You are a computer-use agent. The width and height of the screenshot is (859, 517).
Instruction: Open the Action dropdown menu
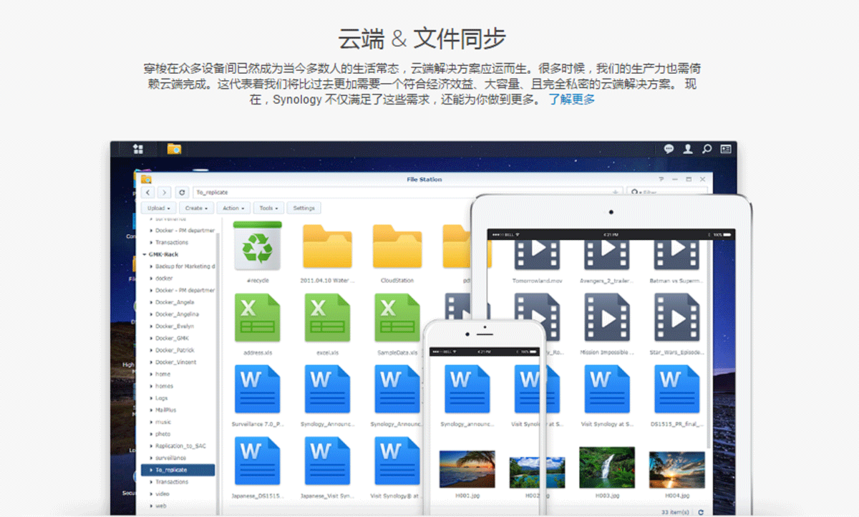pos(233,208)
